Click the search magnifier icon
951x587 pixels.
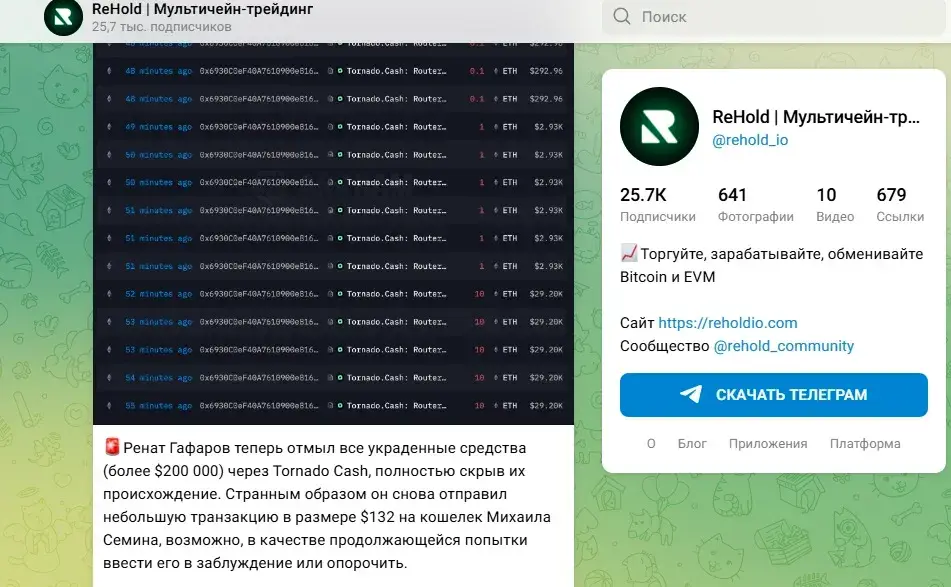622,16
